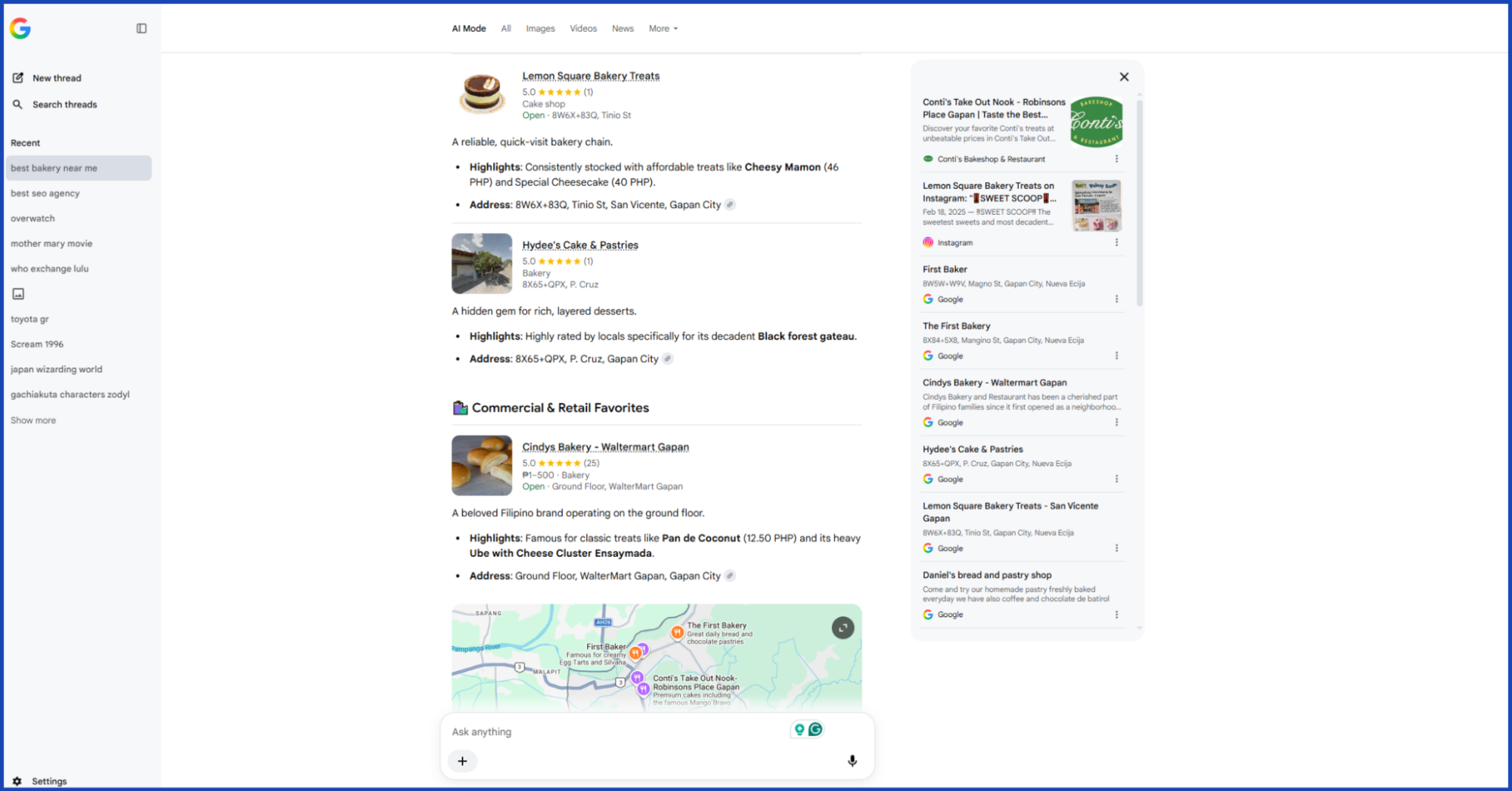Activate microphone voice input

coord(852,761)
